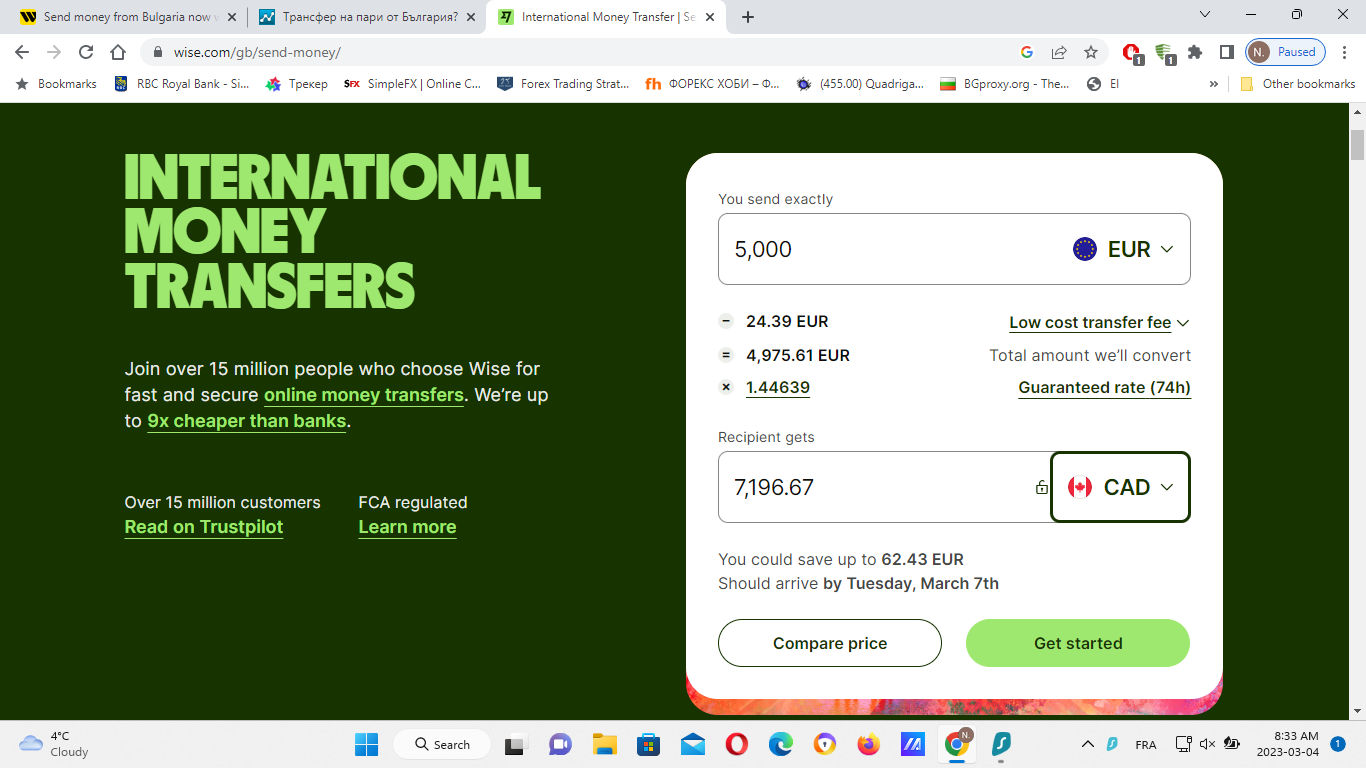Click the Get started button
The height and width of the screenshot is (768, 1366).
tap(1078, 643)
